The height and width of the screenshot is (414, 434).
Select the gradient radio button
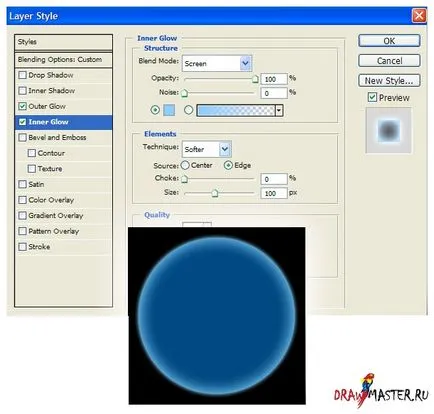click(189, 110)
